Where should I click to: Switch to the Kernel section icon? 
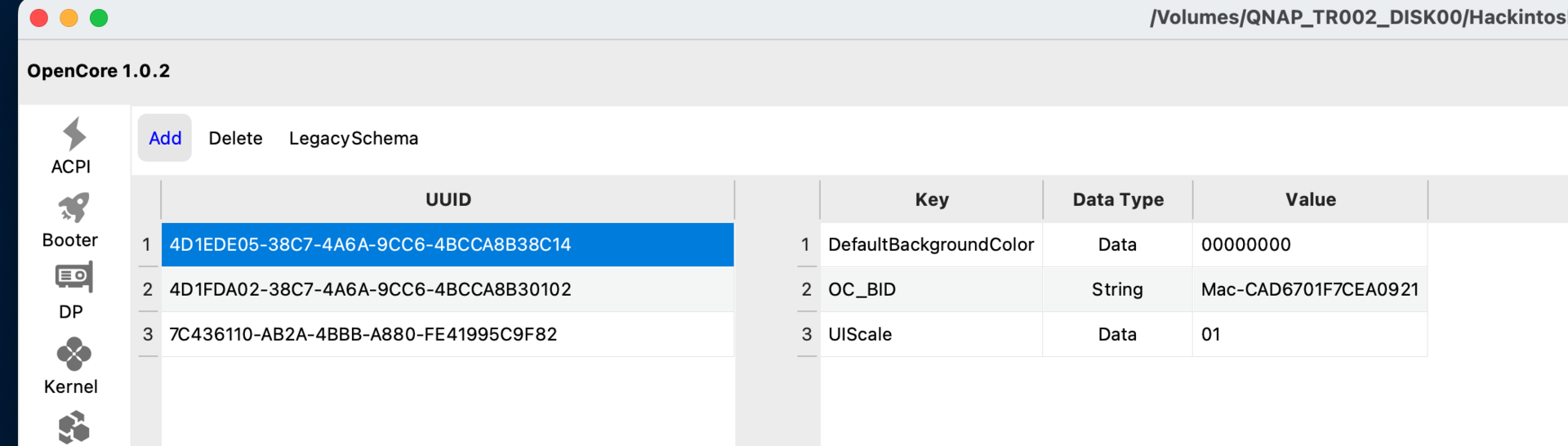tap(73, 355)
